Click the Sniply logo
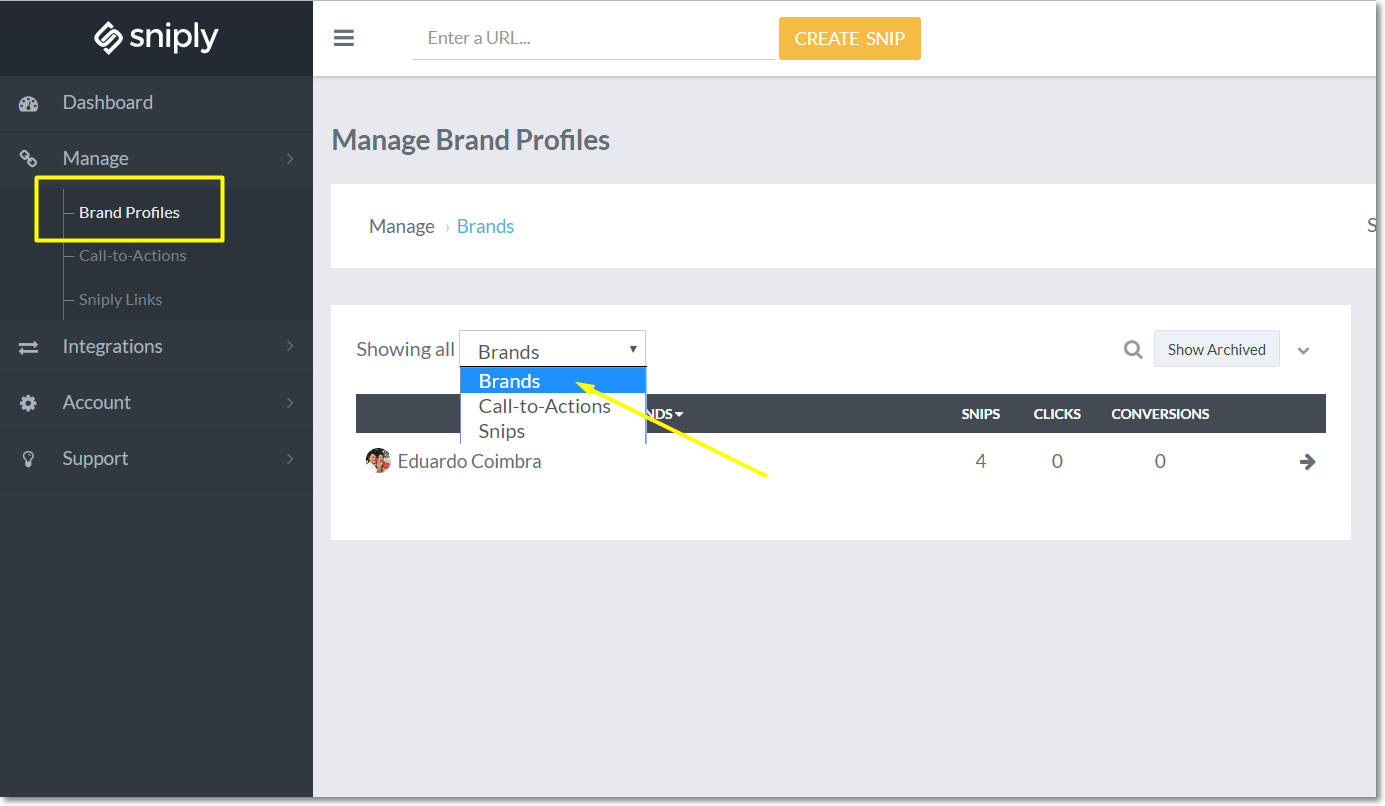Viewport: 1385px width, 806px height. [x=156, y=38]
